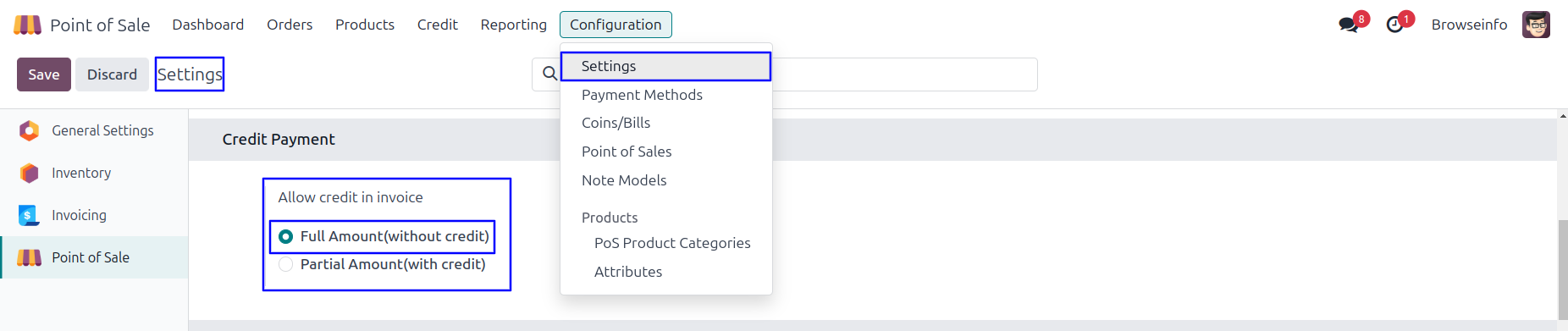Screen dimensions: 1568x331
Task: Open the Inventory sidebar icon
Action: (x=29, y=173)
